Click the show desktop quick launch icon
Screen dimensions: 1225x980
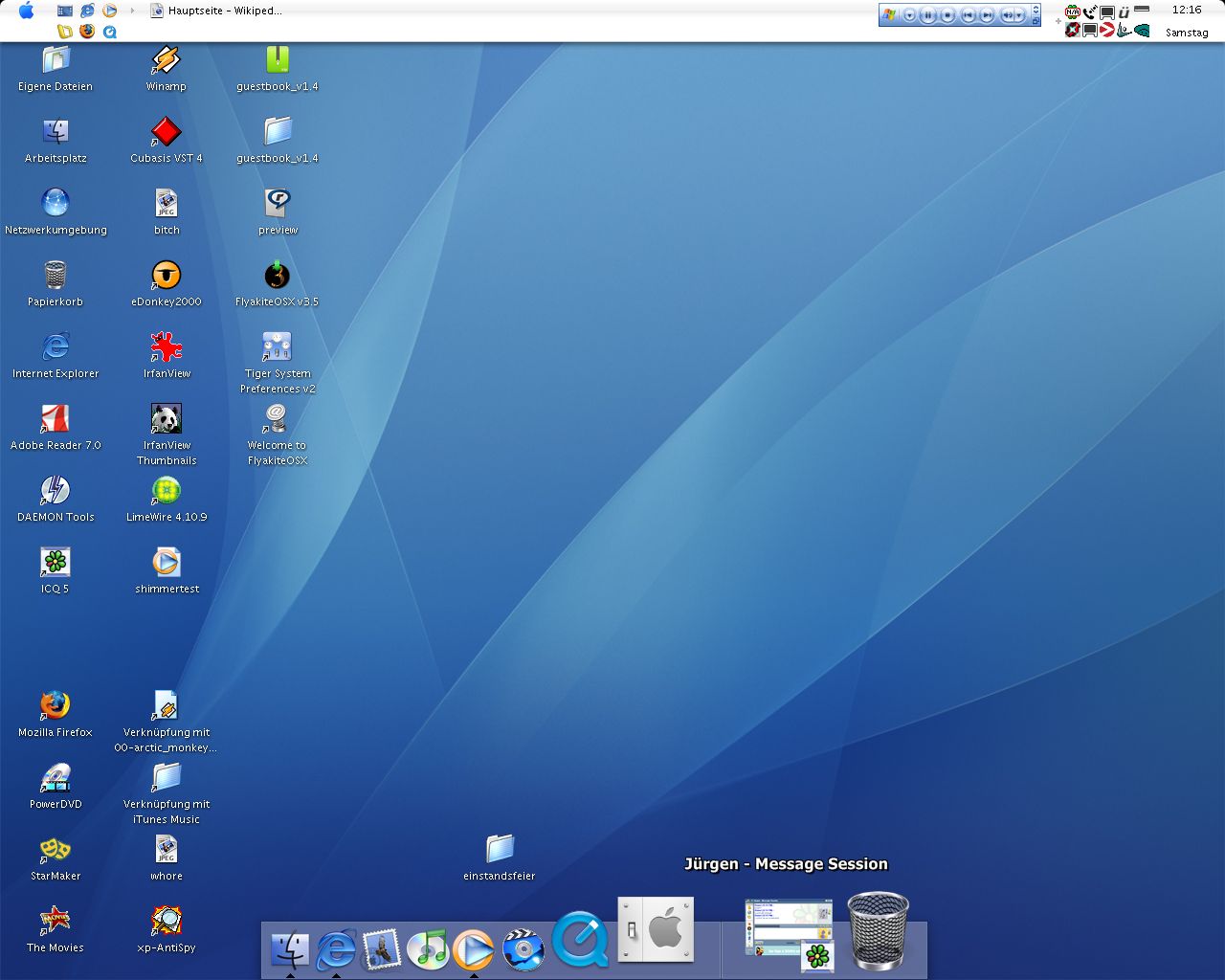[65, 11]
